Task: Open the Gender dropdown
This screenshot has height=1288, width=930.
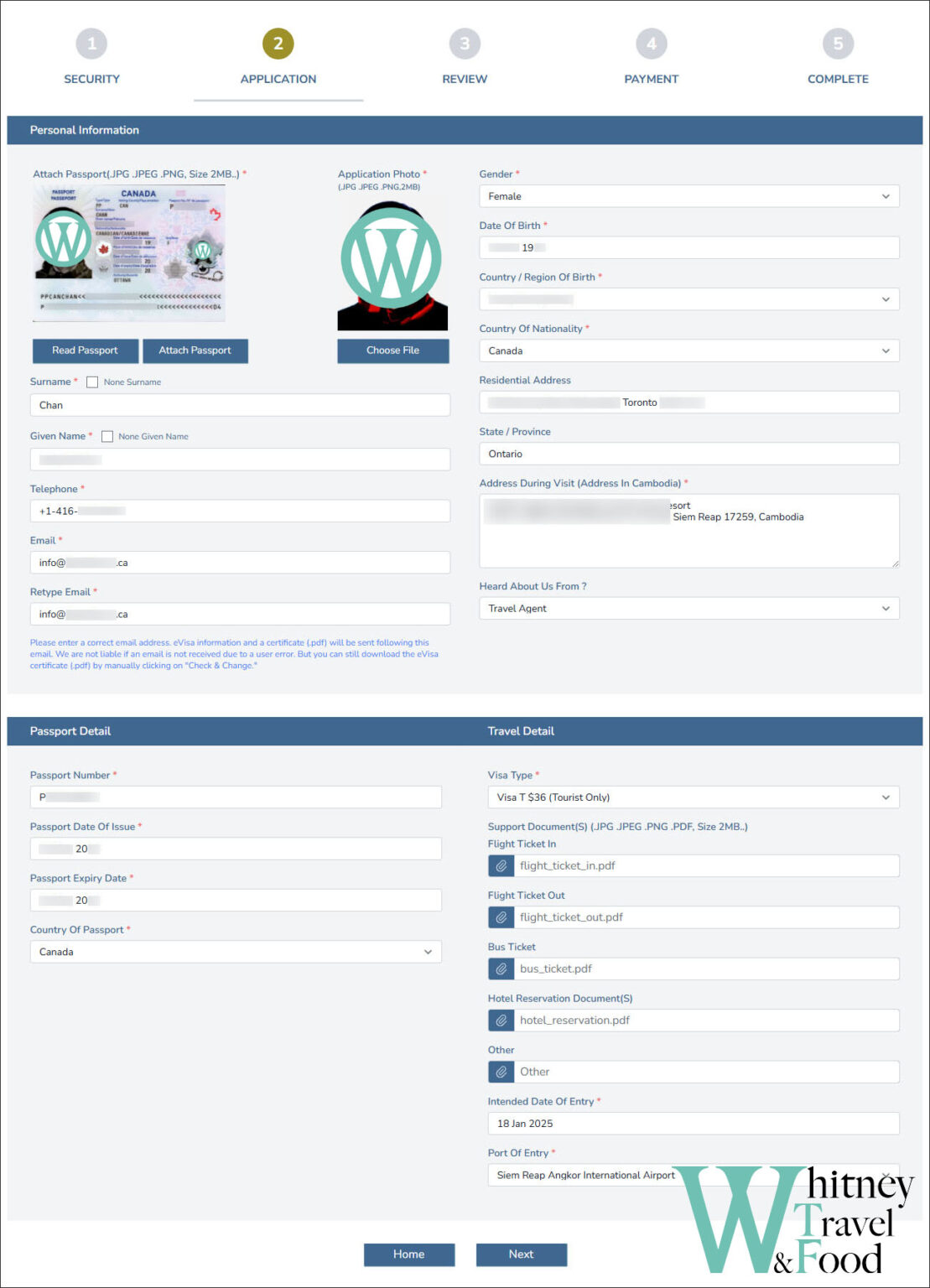Action: [x=688, y=196]
